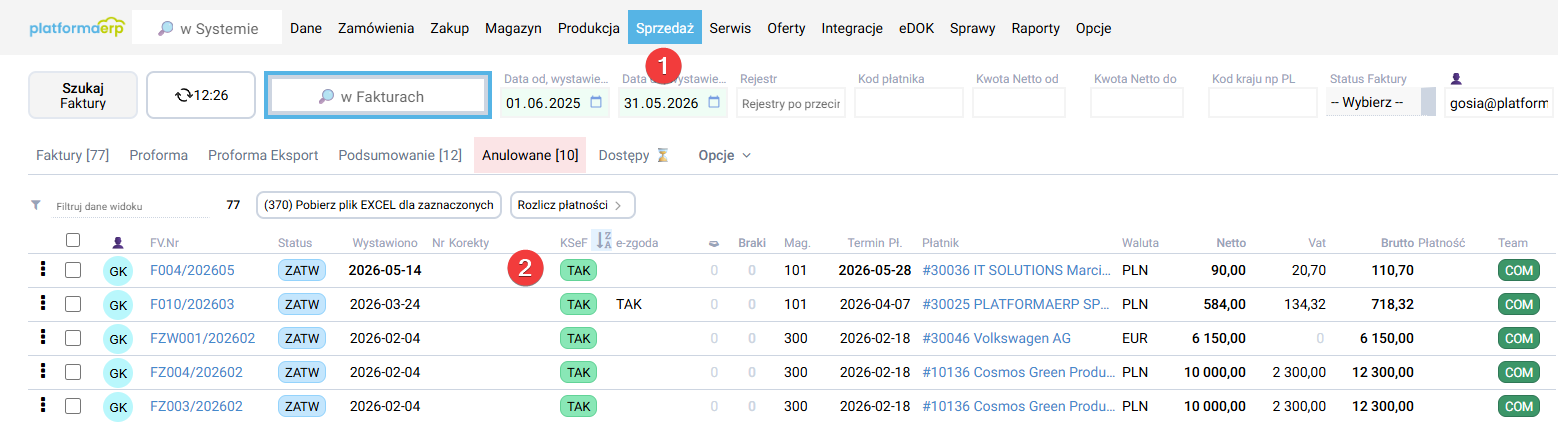
Task: Click the GK avatar in row FZ003/202602
Action: point(118,407)
